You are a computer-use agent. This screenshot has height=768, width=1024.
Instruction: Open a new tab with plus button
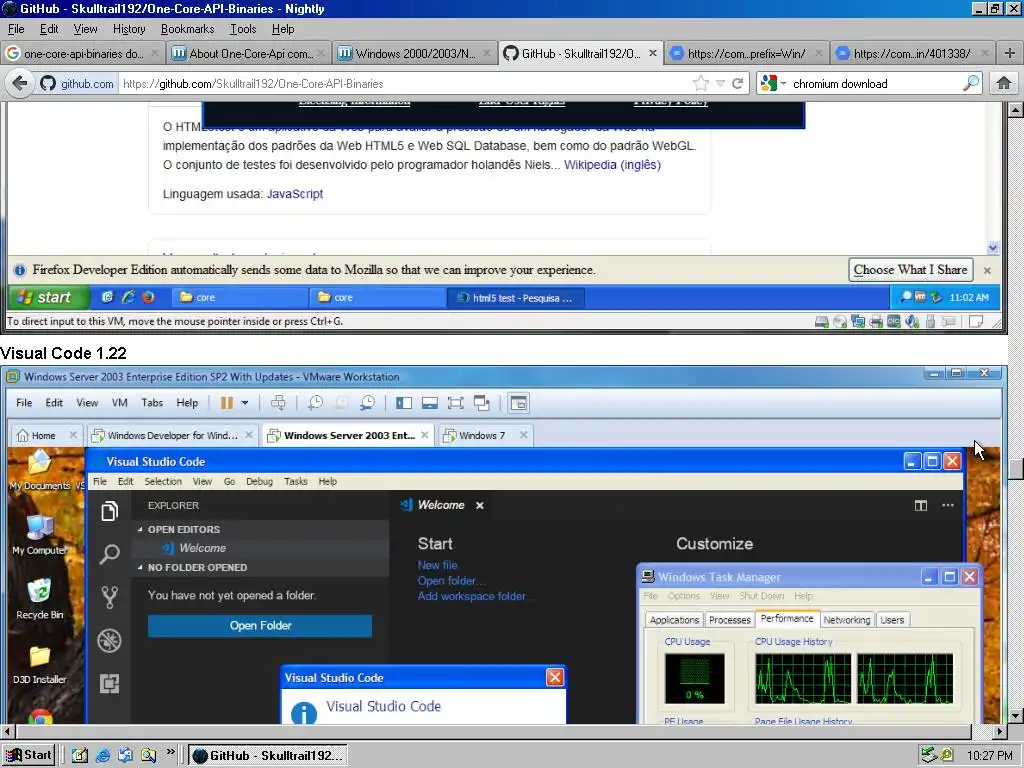[1010, 54]
